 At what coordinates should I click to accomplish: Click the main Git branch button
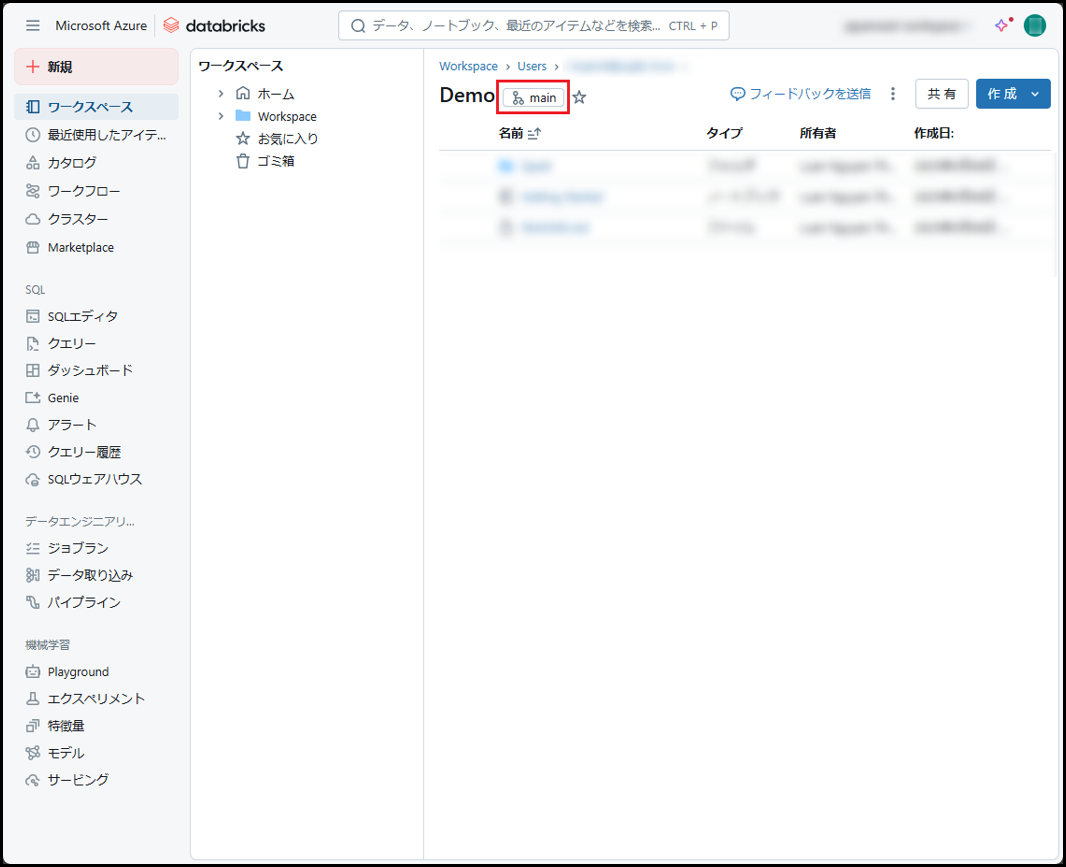[534, 98]
